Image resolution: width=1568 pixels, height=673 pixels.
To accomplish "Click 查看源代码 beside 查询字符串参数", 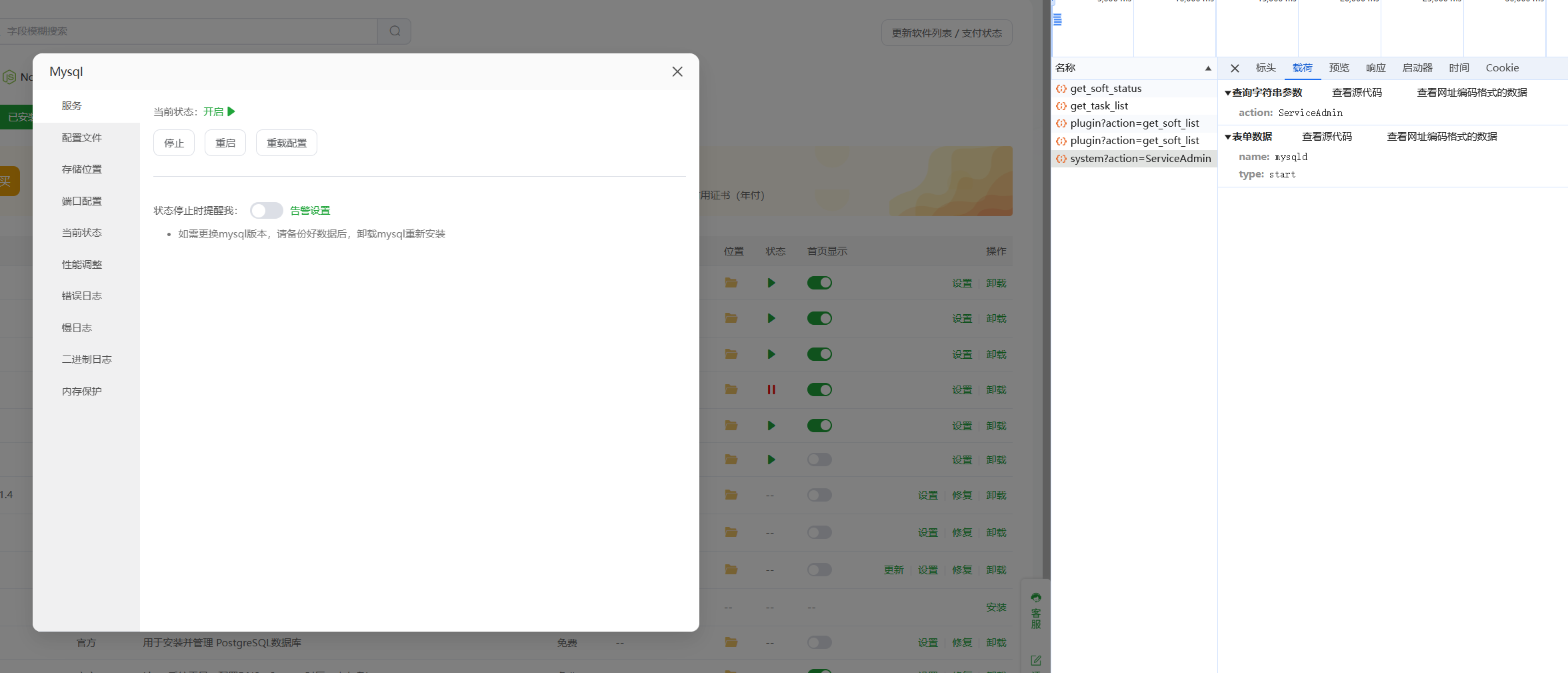I will tap(1357, 93).
